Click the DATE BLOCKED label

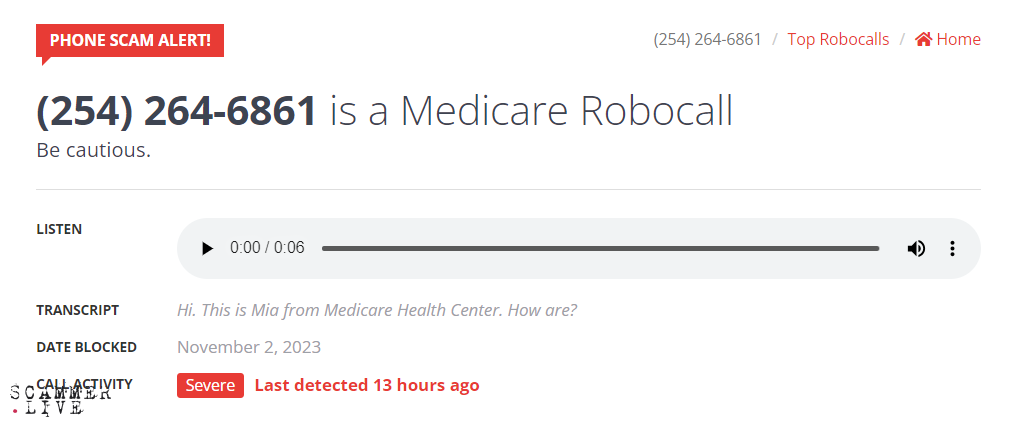[86, 347]
